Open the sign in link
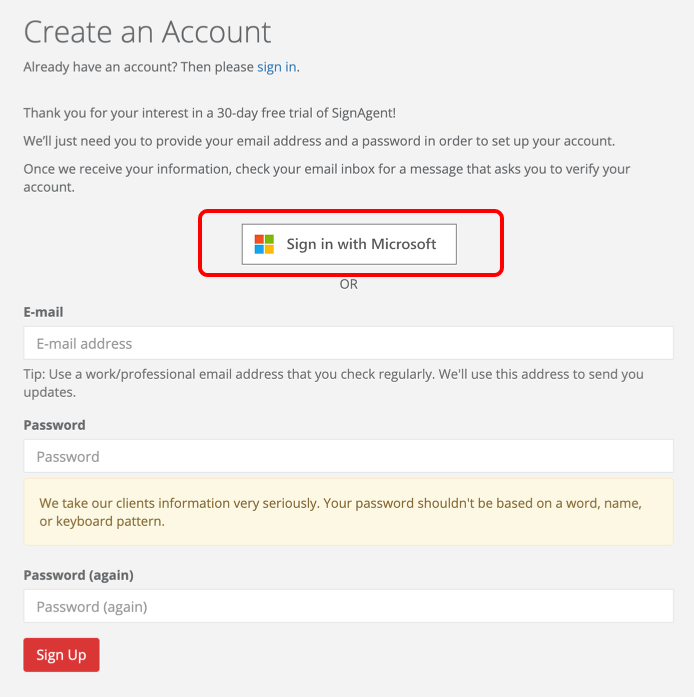This screenshot has width=694, height=697. [277, 67]
